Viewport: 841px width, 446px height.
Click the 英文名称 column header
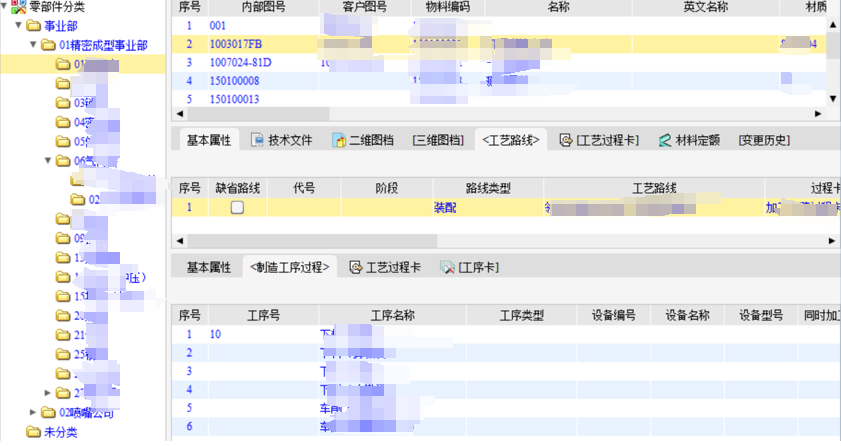[706, 7]
